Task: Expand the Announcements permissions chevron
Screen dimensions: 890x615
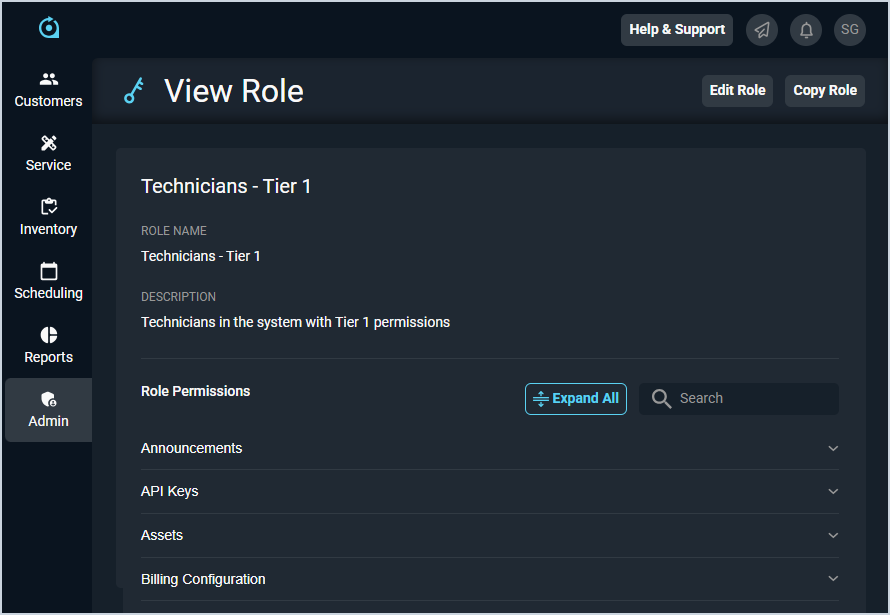Action: point(833,448)
